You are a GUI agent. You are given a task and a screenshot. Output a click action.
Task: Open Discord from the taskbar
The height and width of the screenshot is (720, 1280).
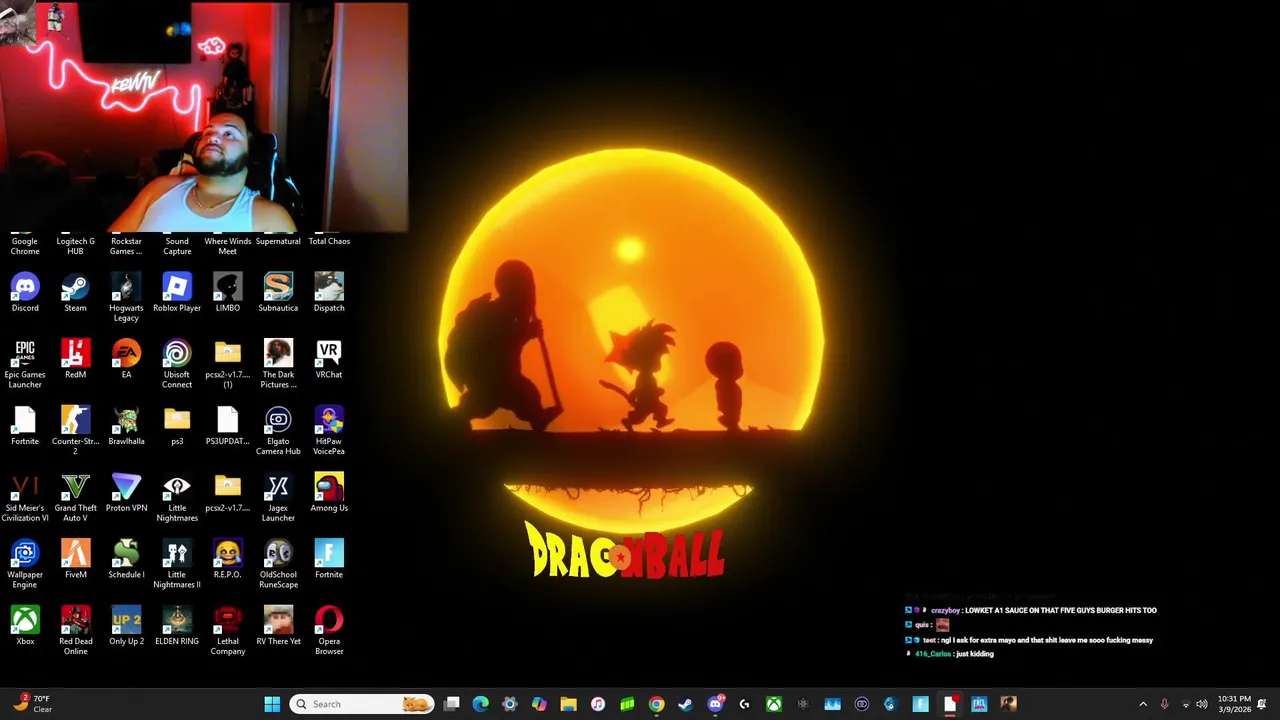[x=715, y=704]
